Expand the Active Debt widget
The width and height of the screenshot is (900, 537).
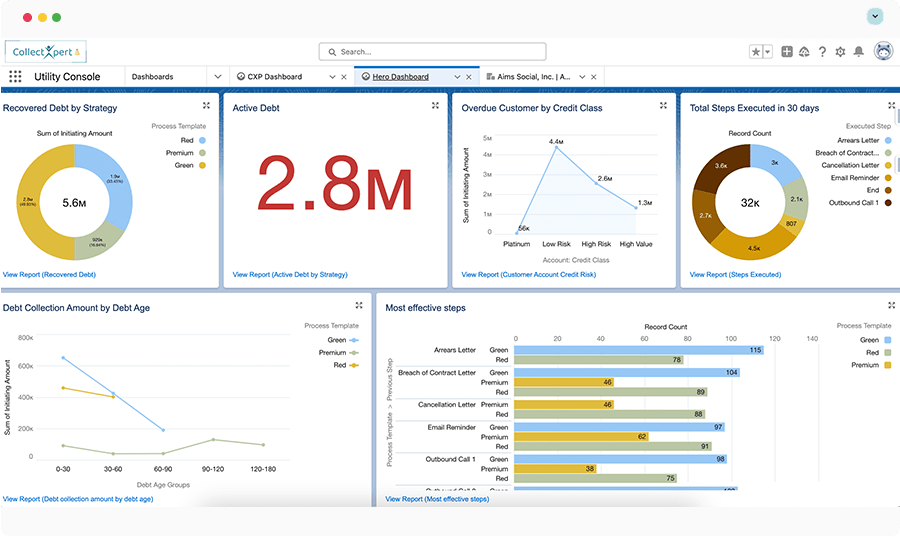[435, 106]
